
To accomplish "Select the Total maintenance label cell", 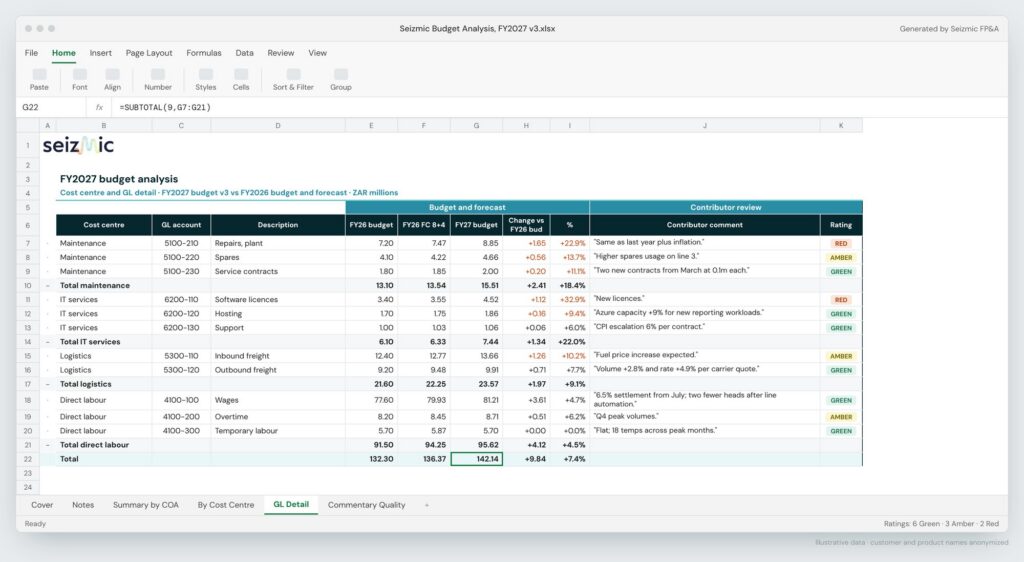I will click(104, 285).
